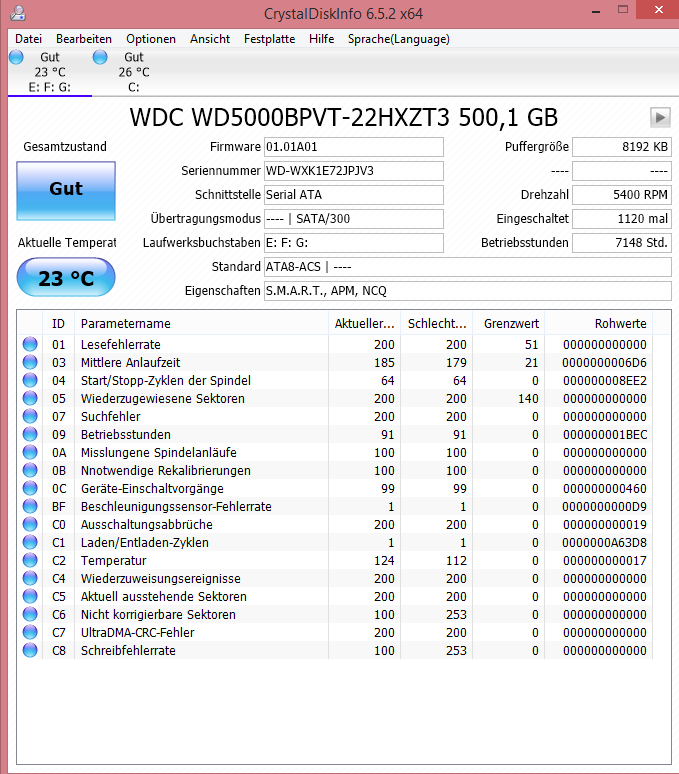679x774 pixels.
Task: Click status orb of Wiederzuweisungsereignisse row
Action: [x=30, y=579]
